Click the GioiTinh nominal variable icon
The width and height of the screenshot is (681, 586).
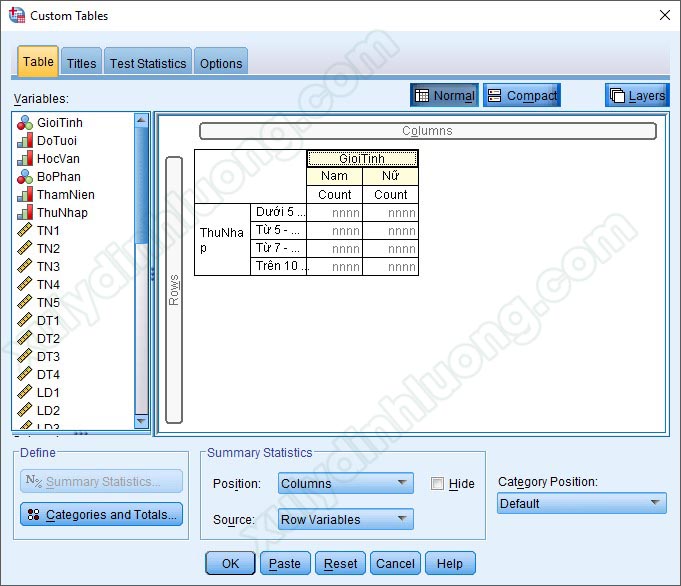[25, 123]
